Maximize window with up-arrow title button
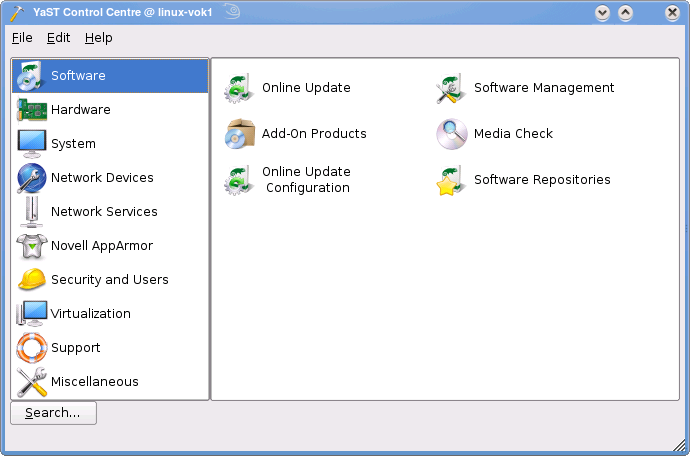Viewport: 690px width, 456px height. coord(625,13)
